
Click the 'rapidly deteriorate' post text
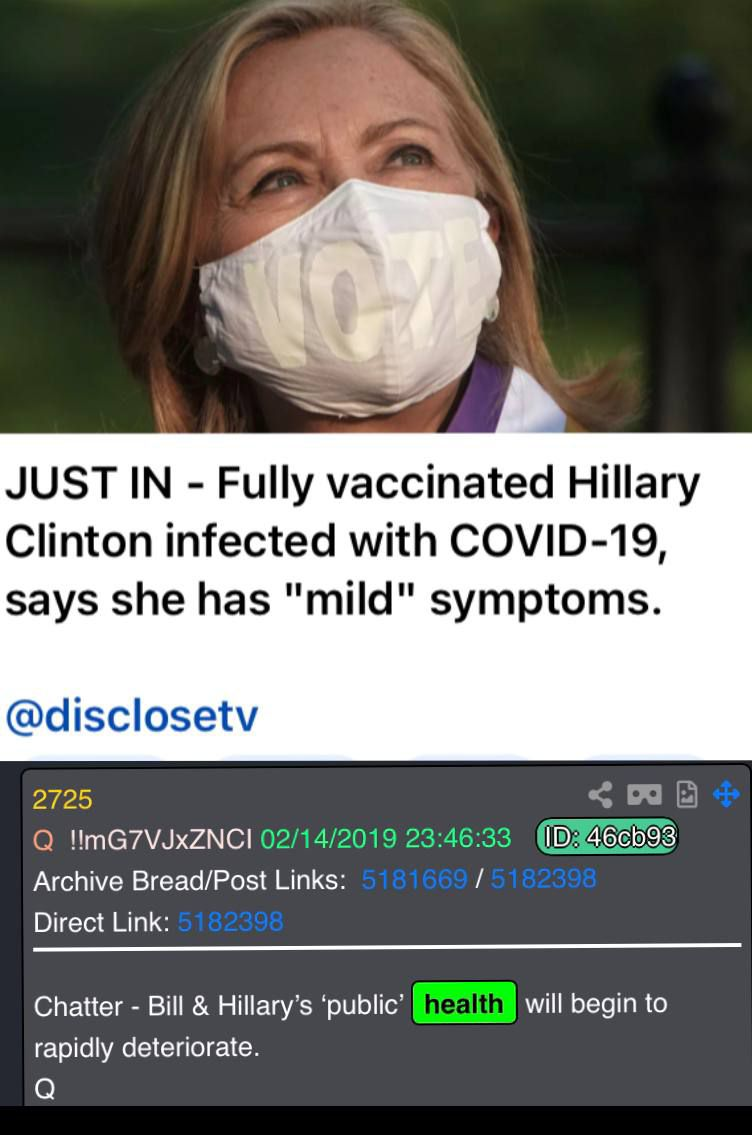click(147, 1047)
